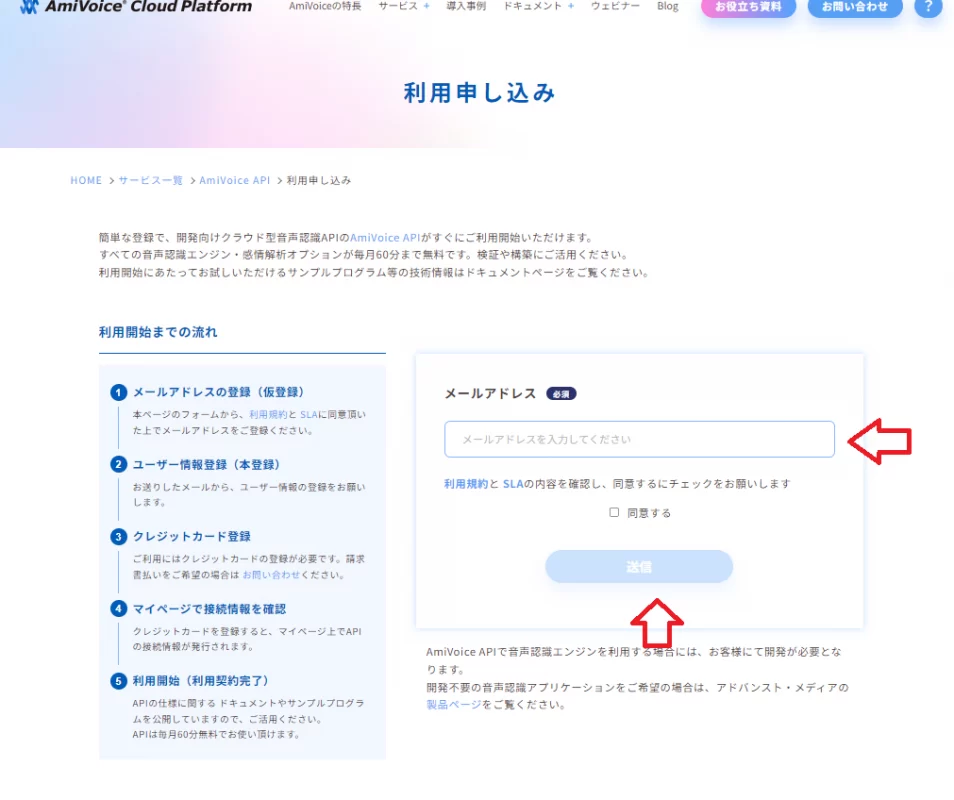Select ウェビナー in the top navigation
954x800 pixels.
pyautogui.click(x=615, y=6)
